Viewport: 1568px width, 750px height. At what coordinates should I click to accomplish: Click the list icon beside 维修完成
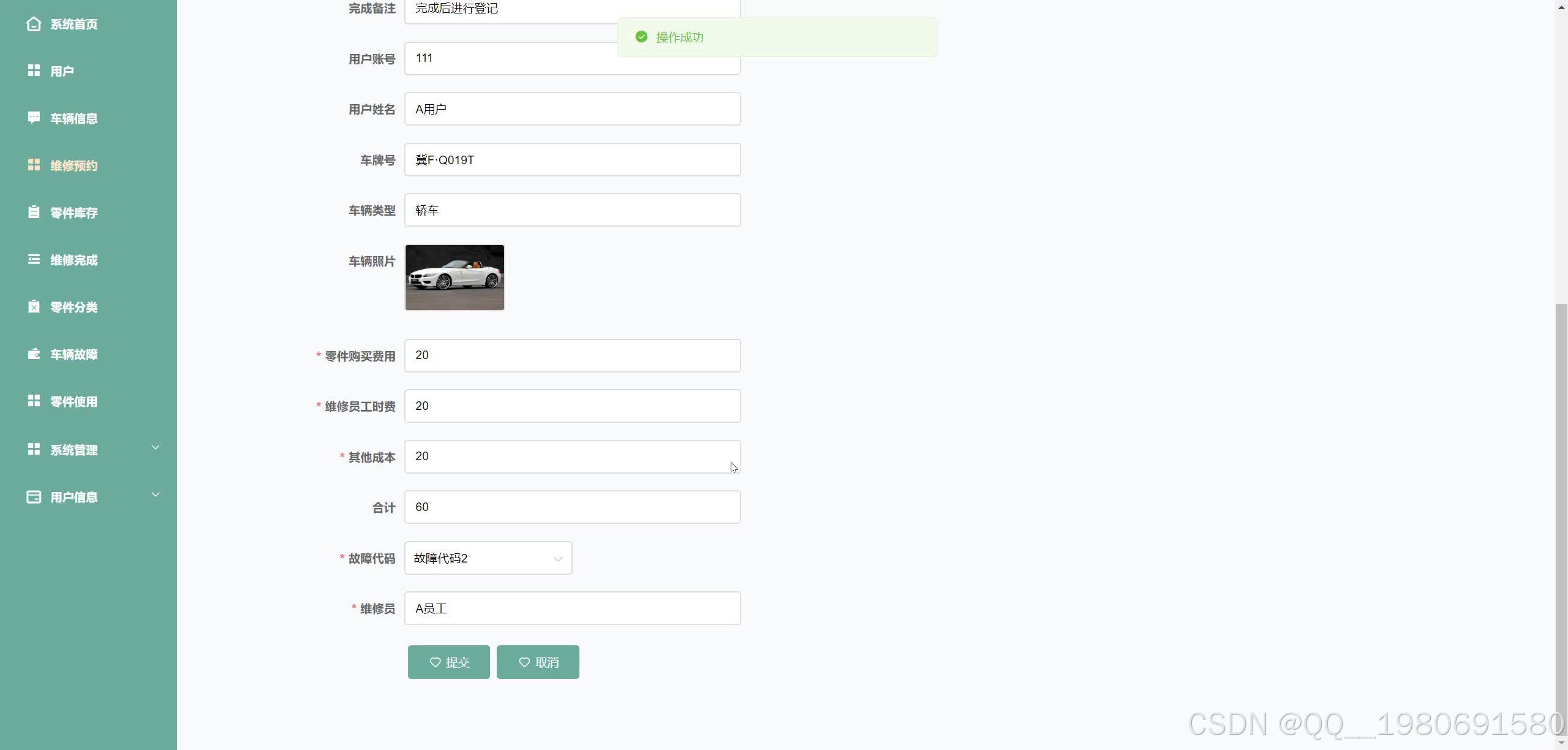[x=34, y=259]
